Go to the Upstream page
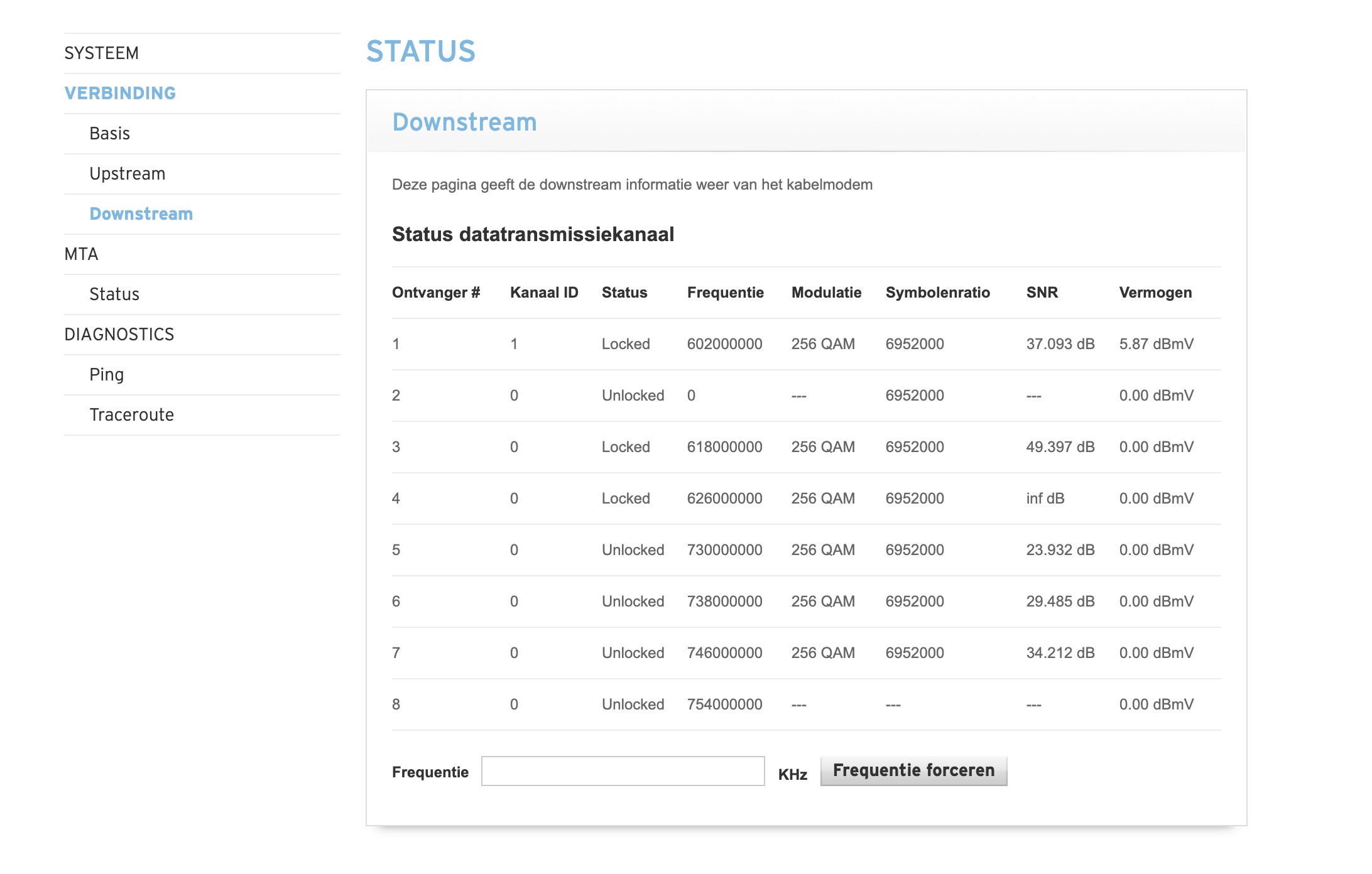 (127, 174)
